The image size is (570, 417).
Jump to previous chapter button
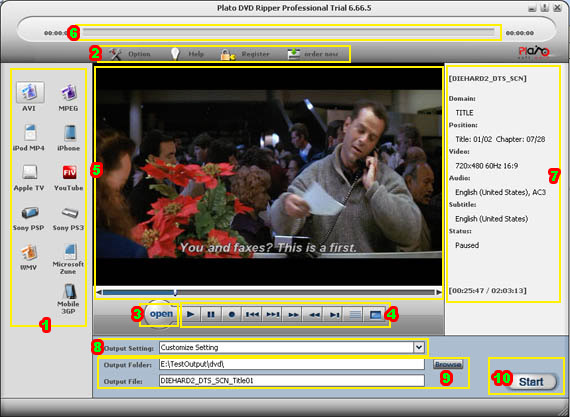pyautogui.click(x=252, y=315)
